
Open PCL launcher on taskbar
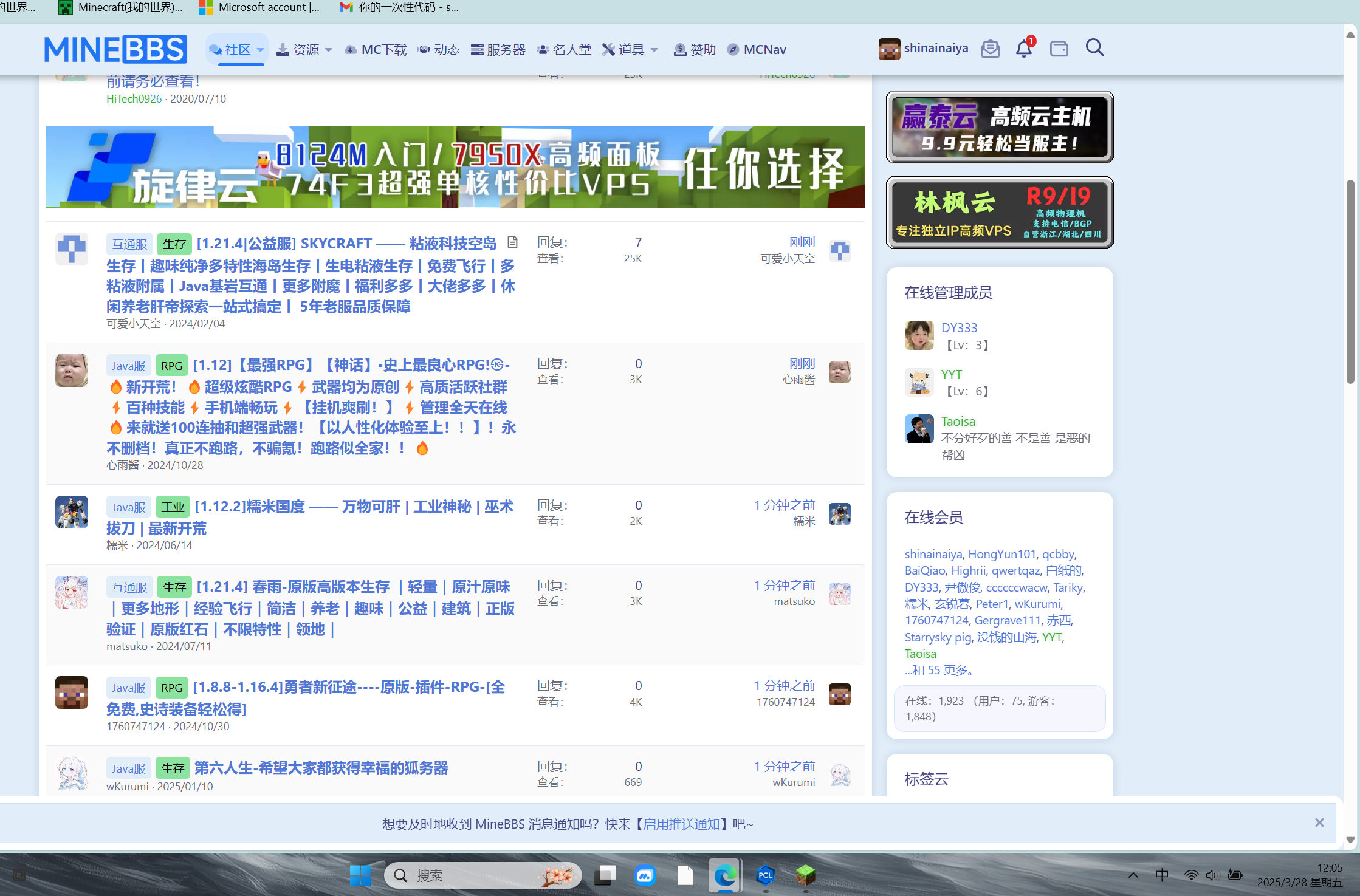coord(765,875)
